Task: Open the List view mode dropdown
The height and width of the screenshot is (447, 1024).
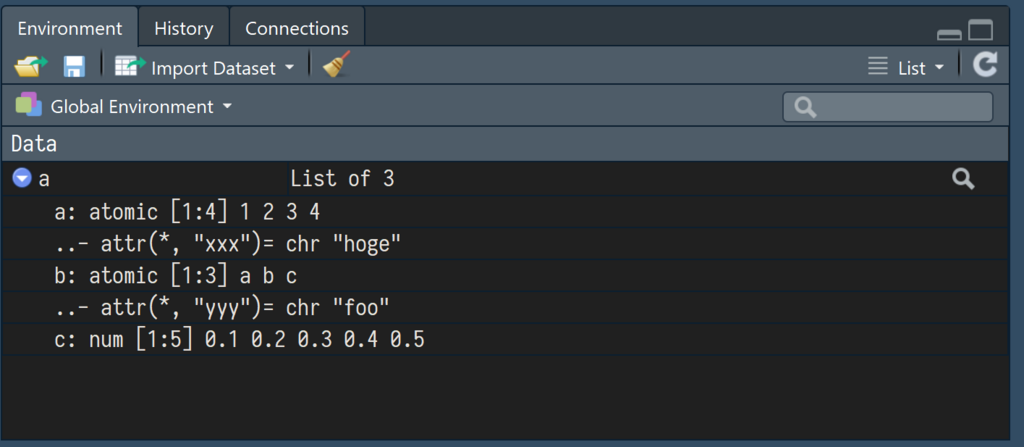Action: pos(920,68)
